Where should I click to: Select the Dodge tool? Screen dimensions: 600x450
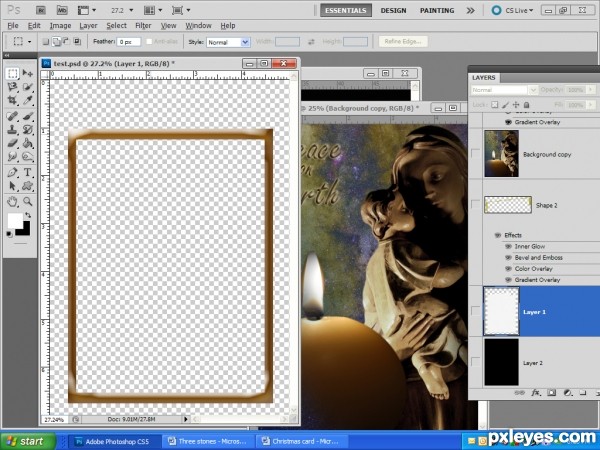(28, 157)
